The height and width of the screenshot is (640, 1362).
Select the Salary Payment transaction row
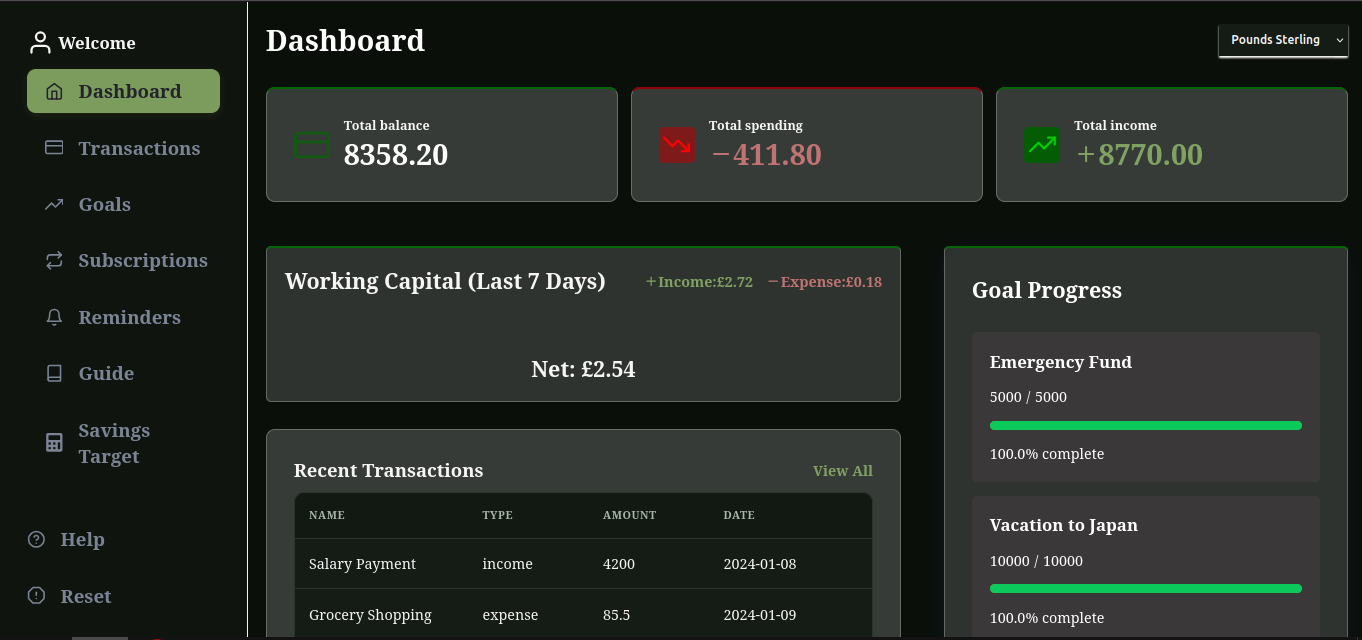pos(583,564)
